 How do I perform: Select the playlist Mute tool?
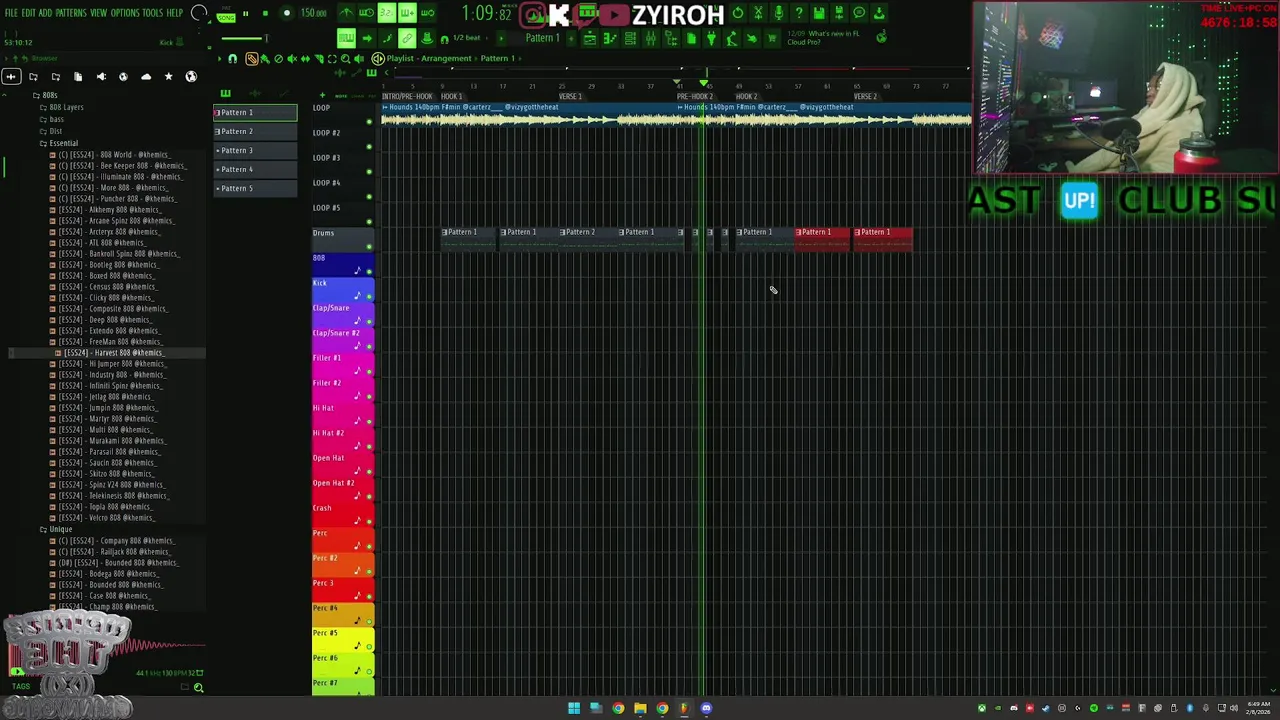click(x=292, y=58)
